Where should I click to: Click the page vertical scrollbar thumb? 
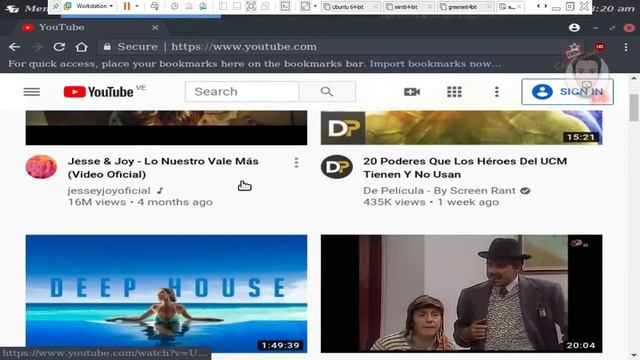(x=634, y=107)
